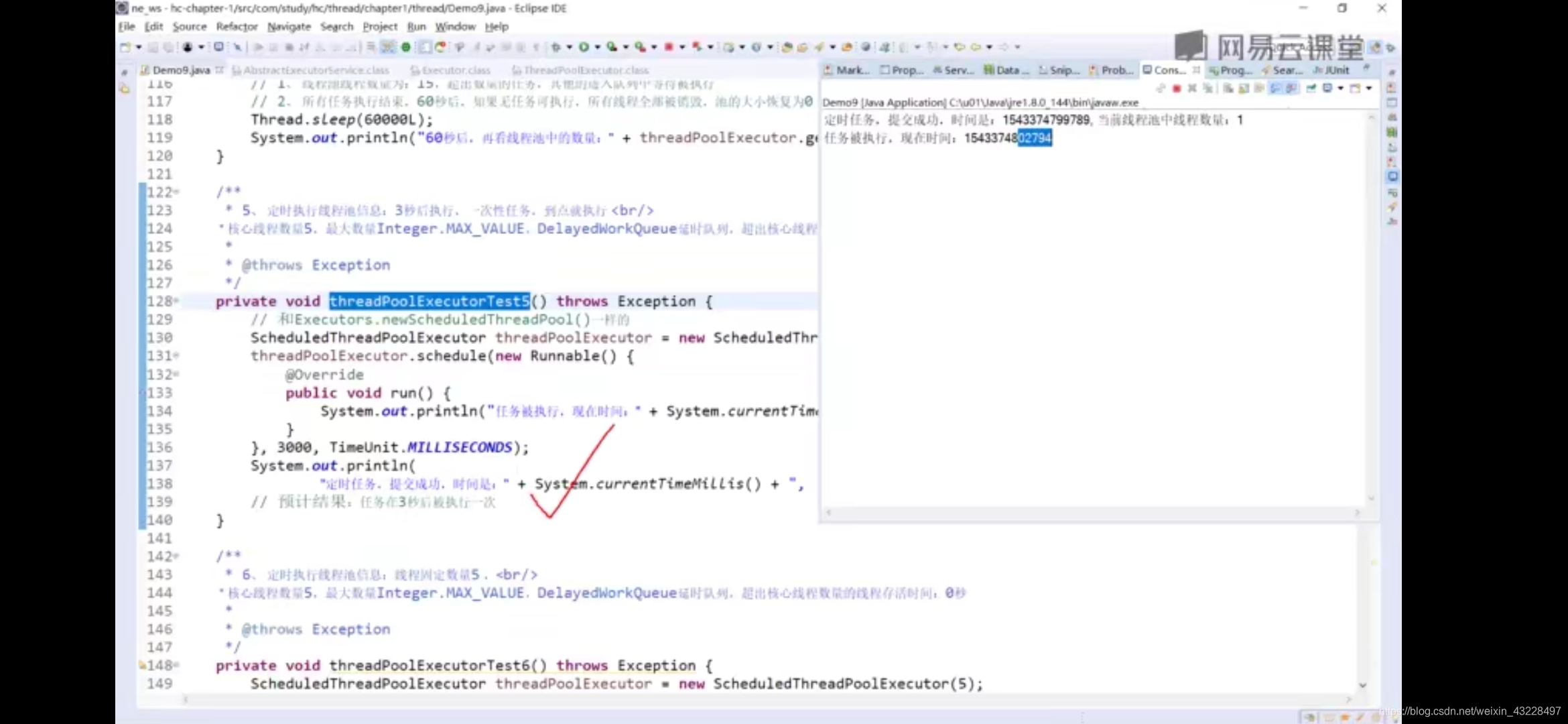The width and height of the screenshot is (1568, 724).
Task: Click the Forward navigation arrow icon
Action: [1003, 47]
